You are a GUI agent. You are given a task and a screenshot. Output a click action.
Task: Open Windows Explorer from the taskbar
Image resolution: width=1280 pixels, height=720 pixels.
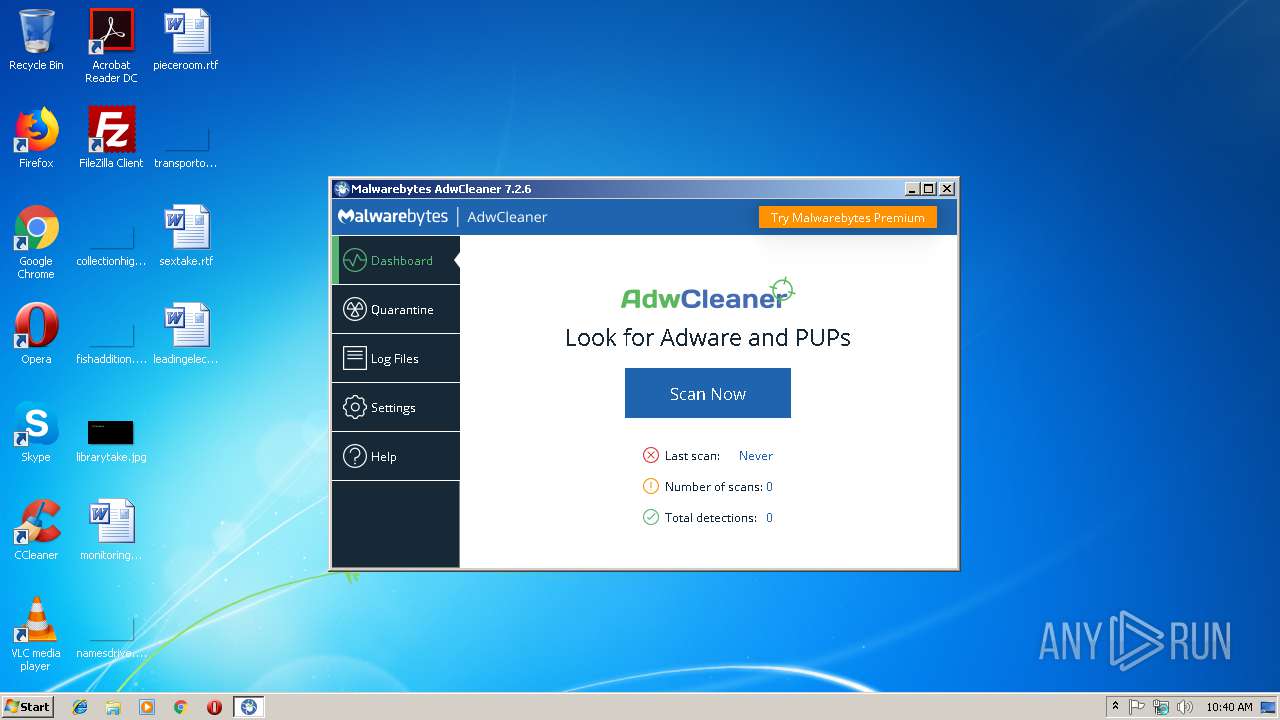113,707
